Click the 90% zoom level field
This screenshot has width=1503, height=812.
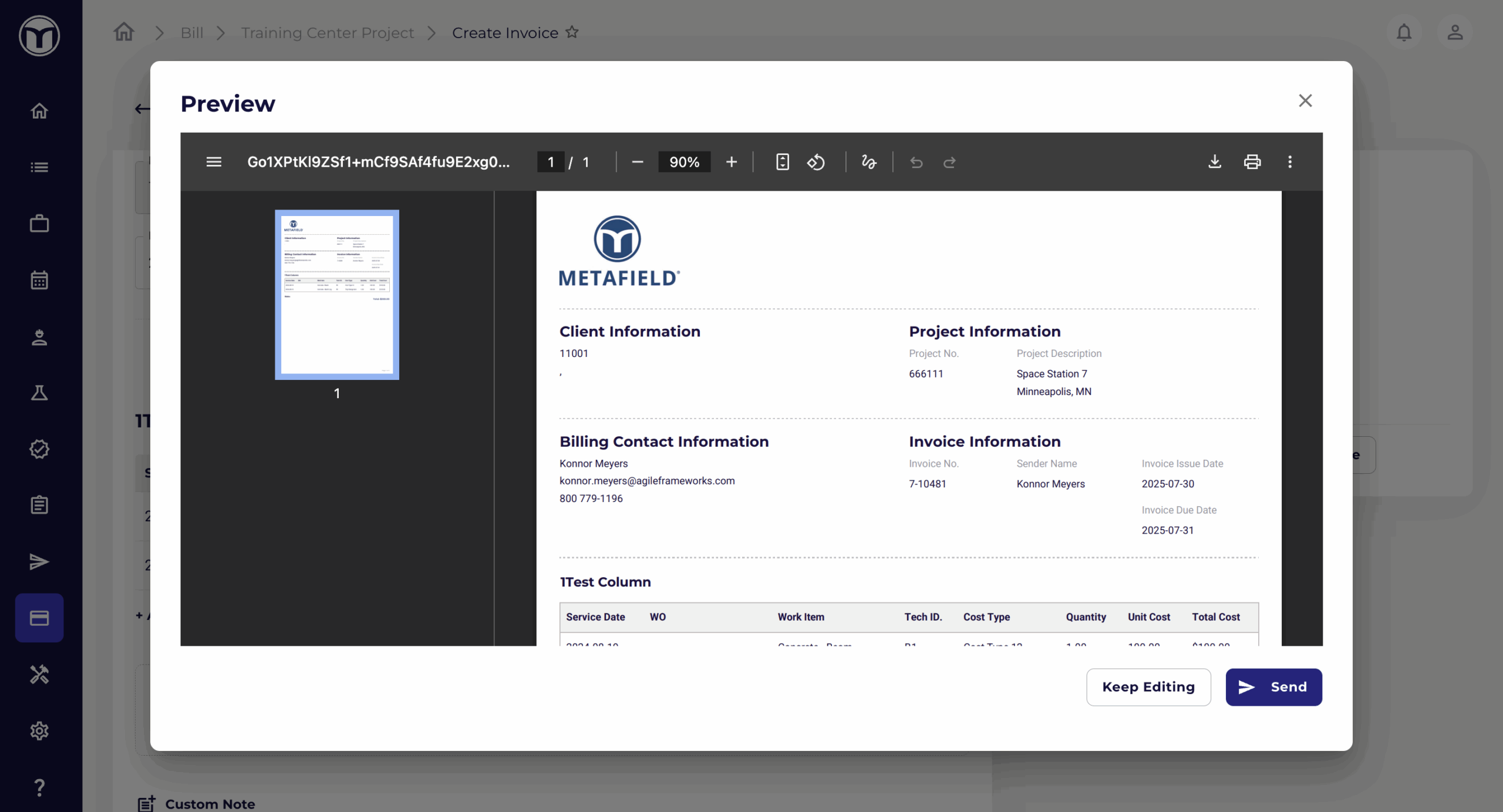pos(685,162)
